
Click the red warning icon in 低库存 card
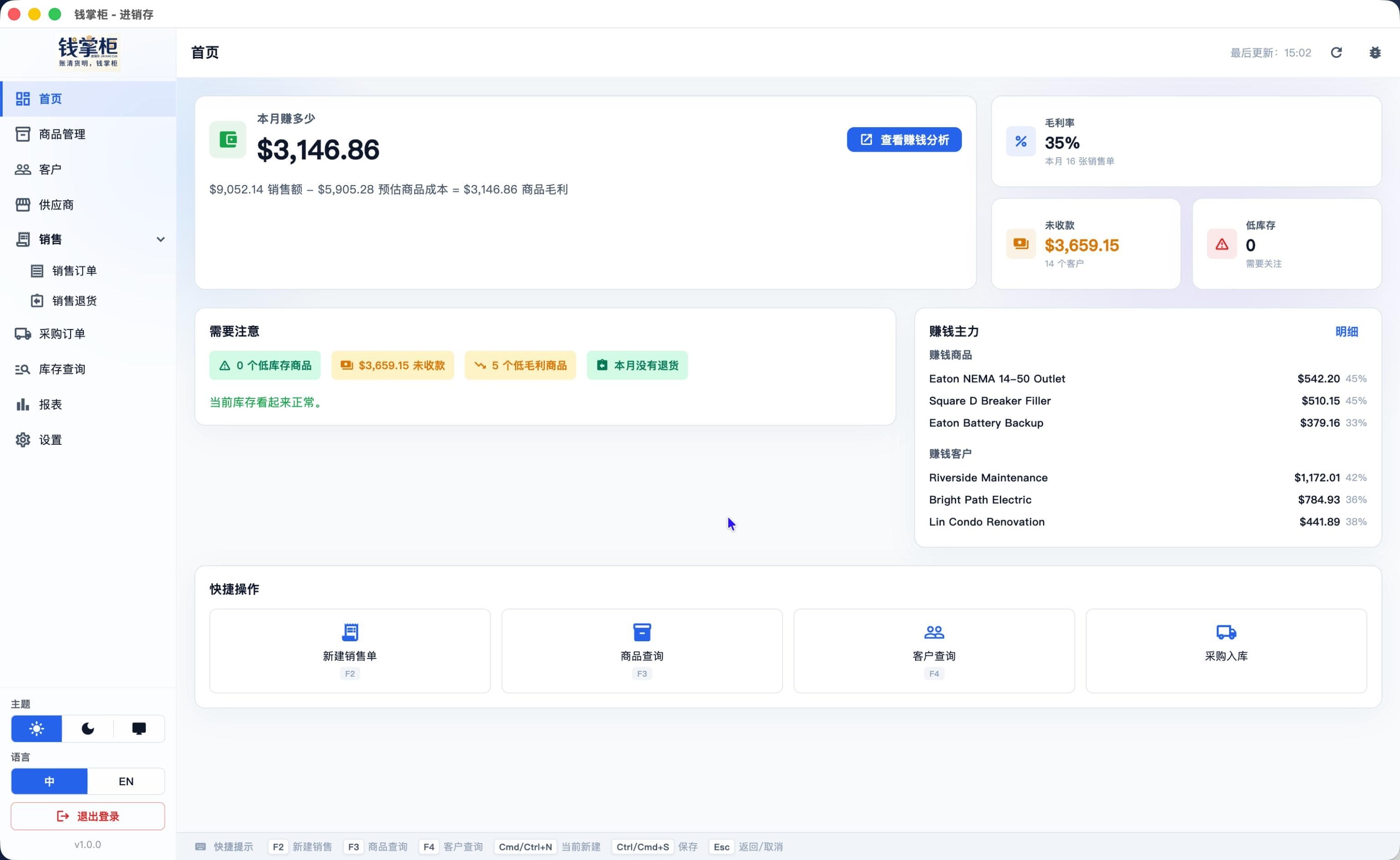(x=1221, y=244)
